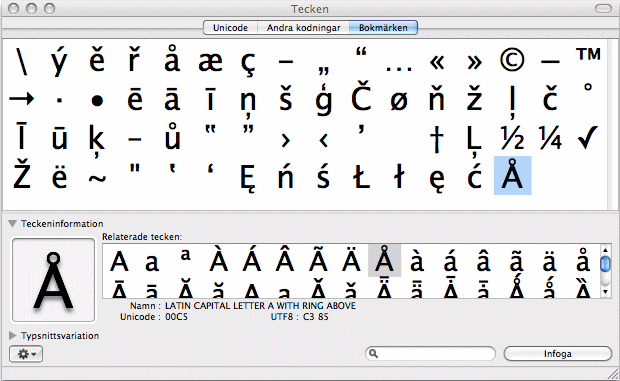620x381 pixels.
Task: Click the window resize grip corner
Action: [613, 374]
